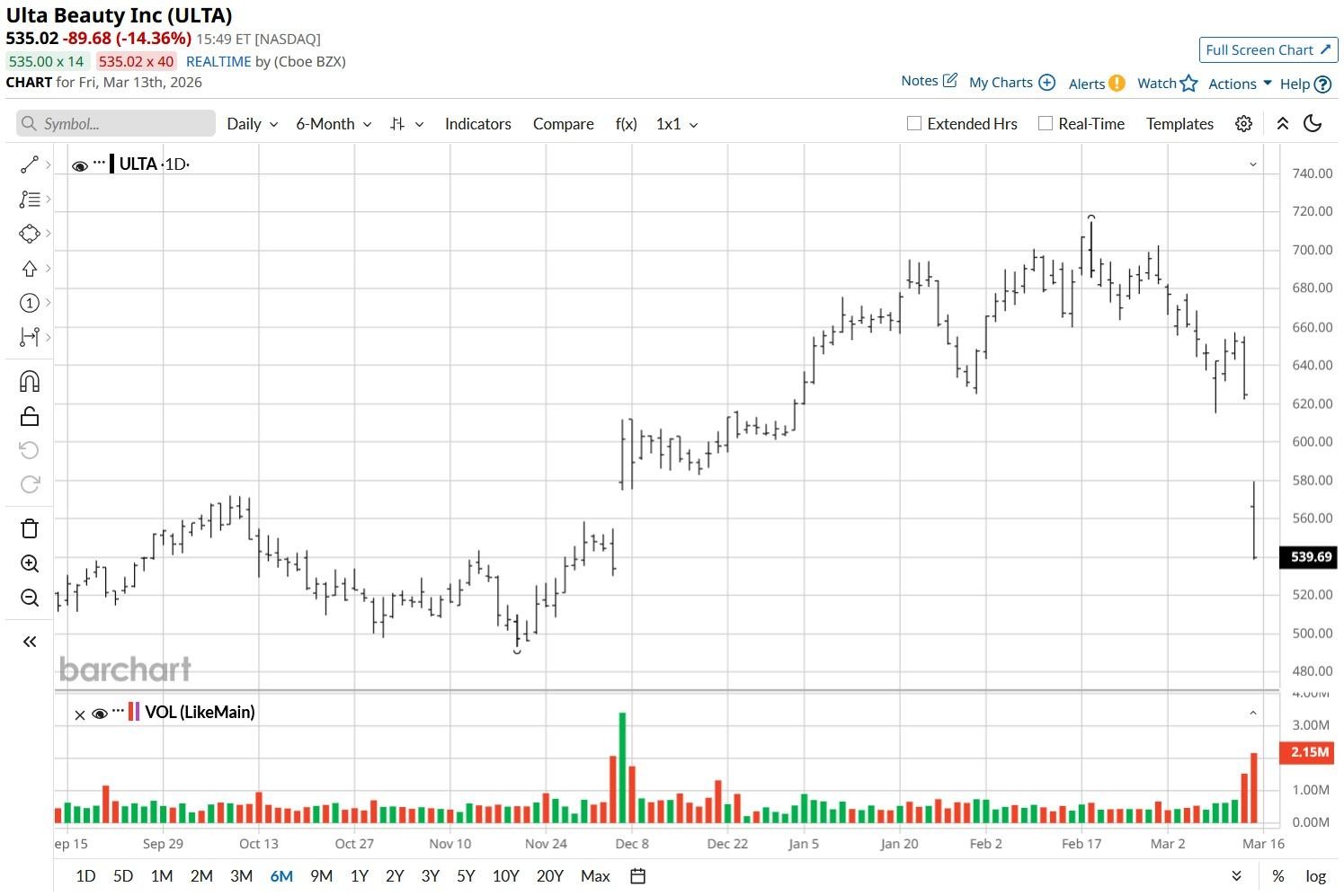The width and height of the screenshot is (1344, 896).
Task: Click the Full Screen Chart button
Action: 1268,50
